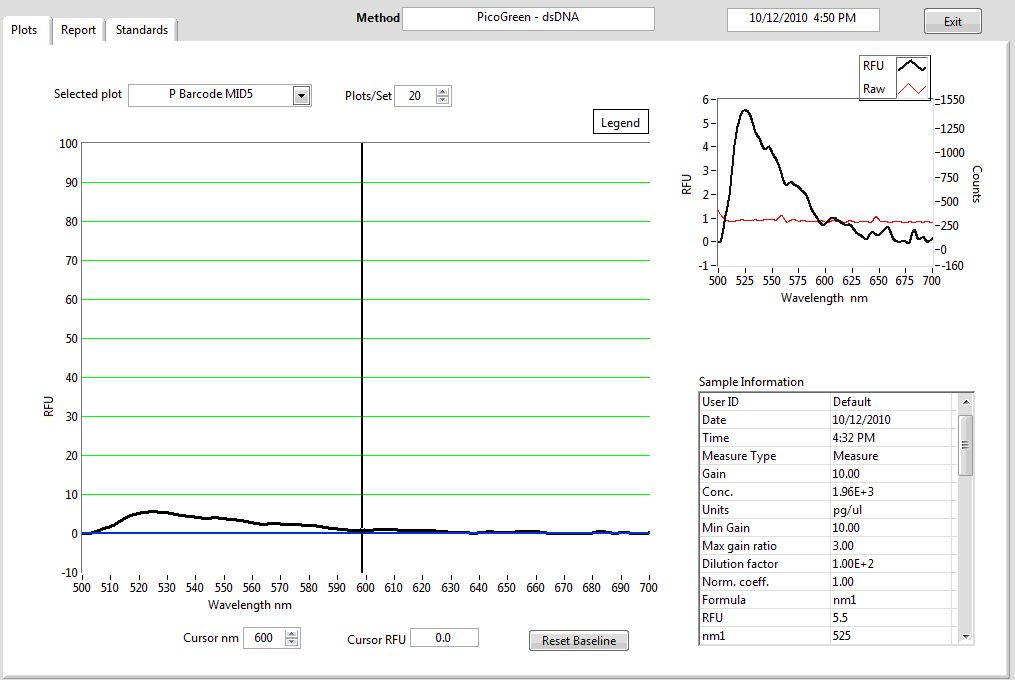Select the Formula value nm1
Viewport: 1015px width, 680px height.
coord(844,600)
